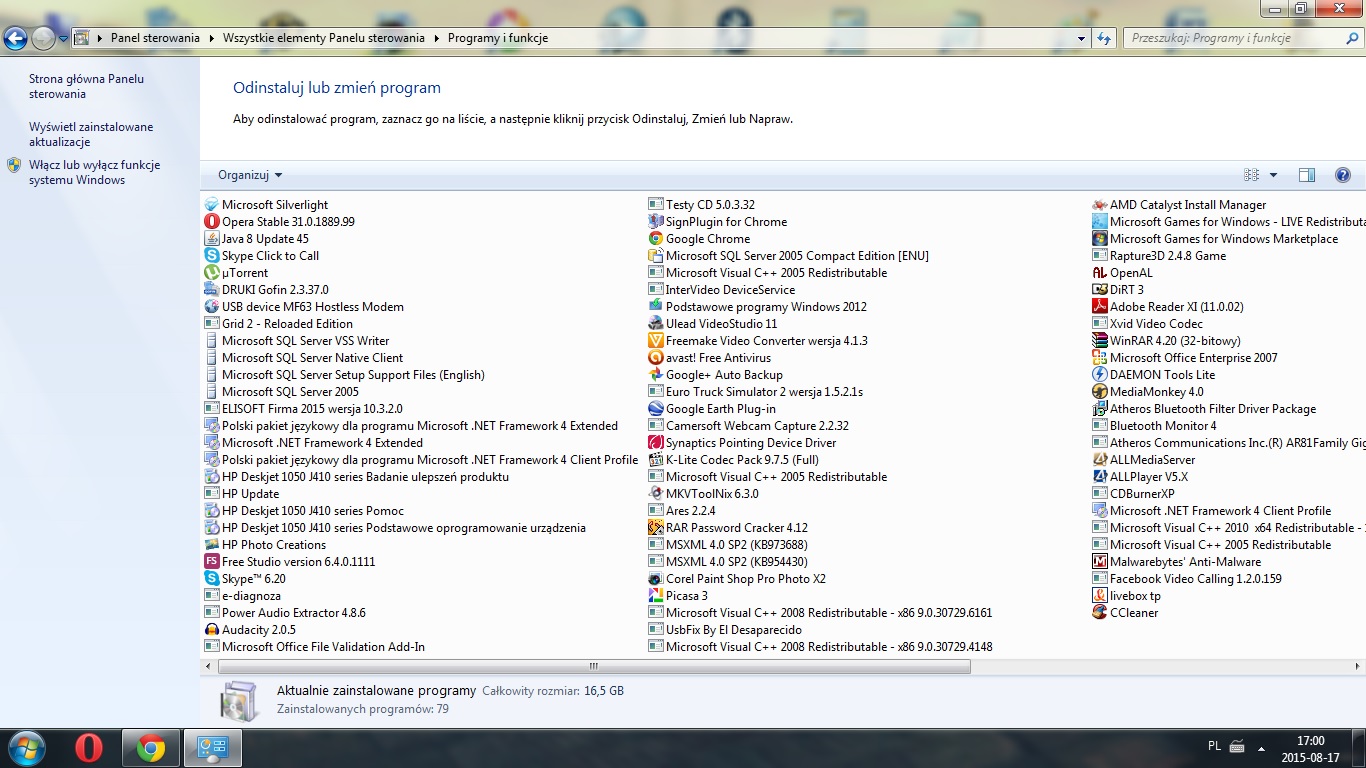1366x768 pixels.
Task: Select avast! Free Antivirus icon
Action: click(x=656, y=358)
